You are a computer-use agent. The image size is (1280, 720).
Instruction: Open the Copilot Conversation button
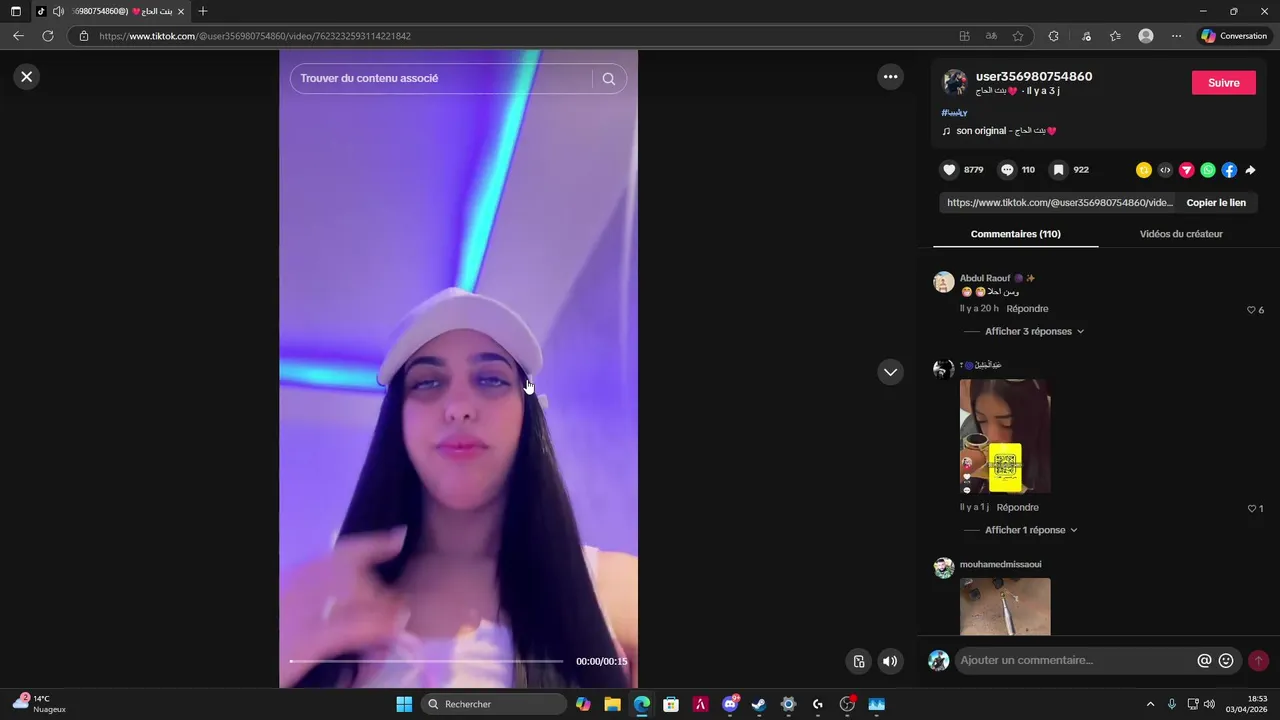(1234, 36)
